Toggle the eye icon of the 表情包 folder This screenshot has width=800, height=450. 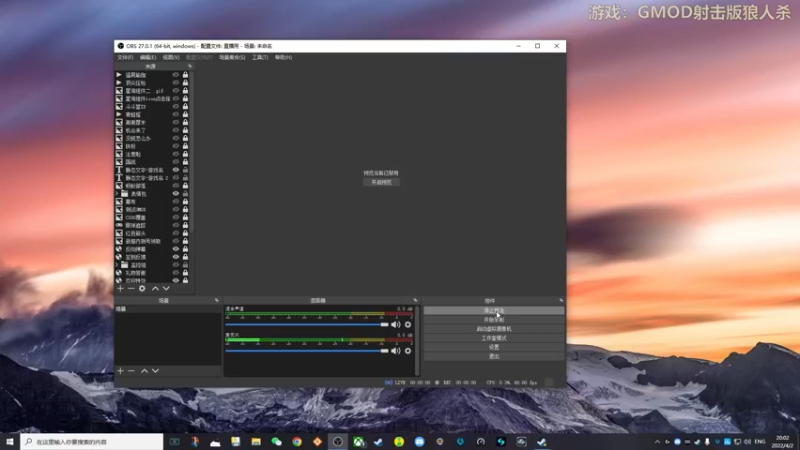pyautogui.click(x=176, y=193)
